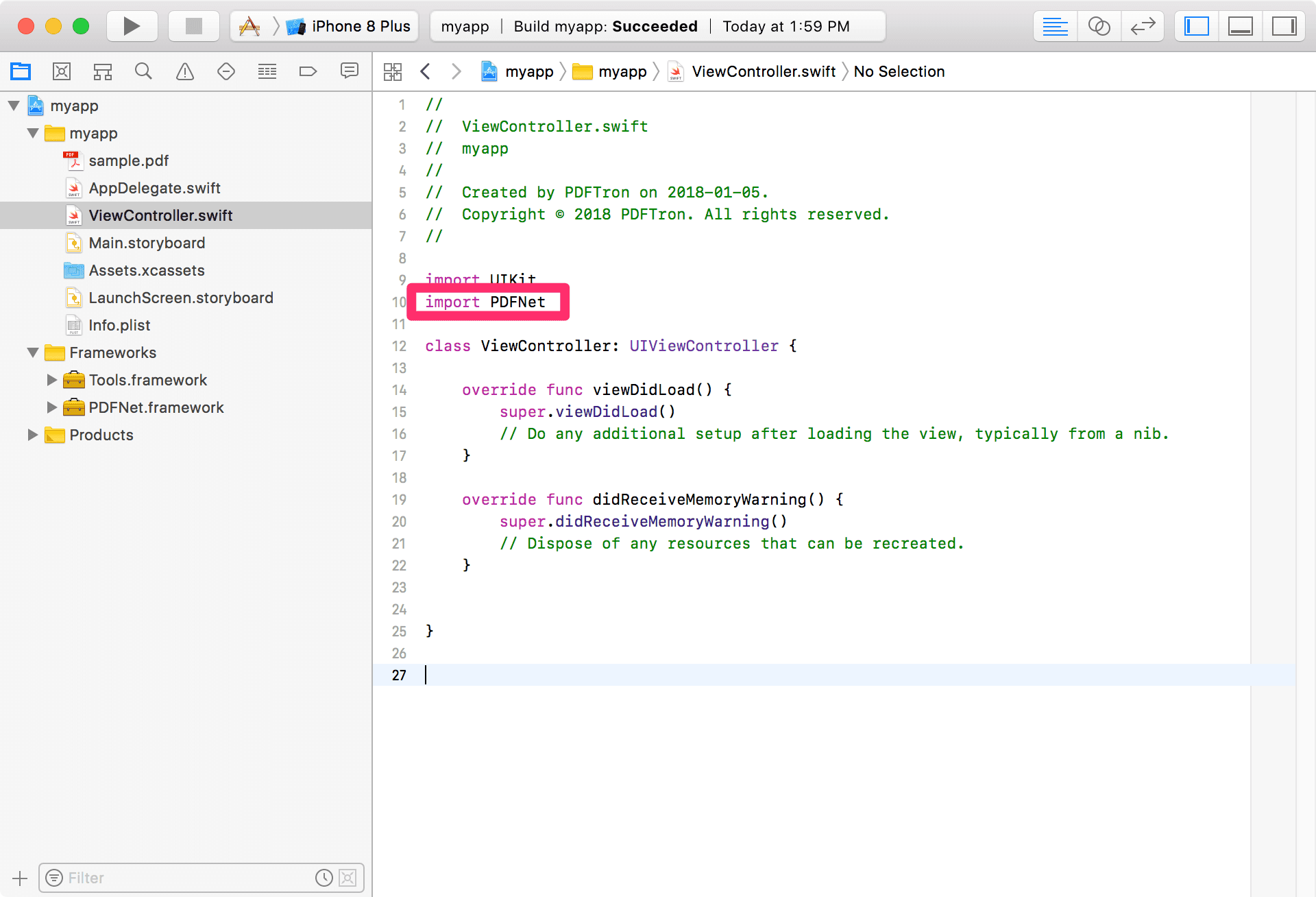Open the Issue navigator warning icon
1316x897 pixels.
[x=185, y=71]
